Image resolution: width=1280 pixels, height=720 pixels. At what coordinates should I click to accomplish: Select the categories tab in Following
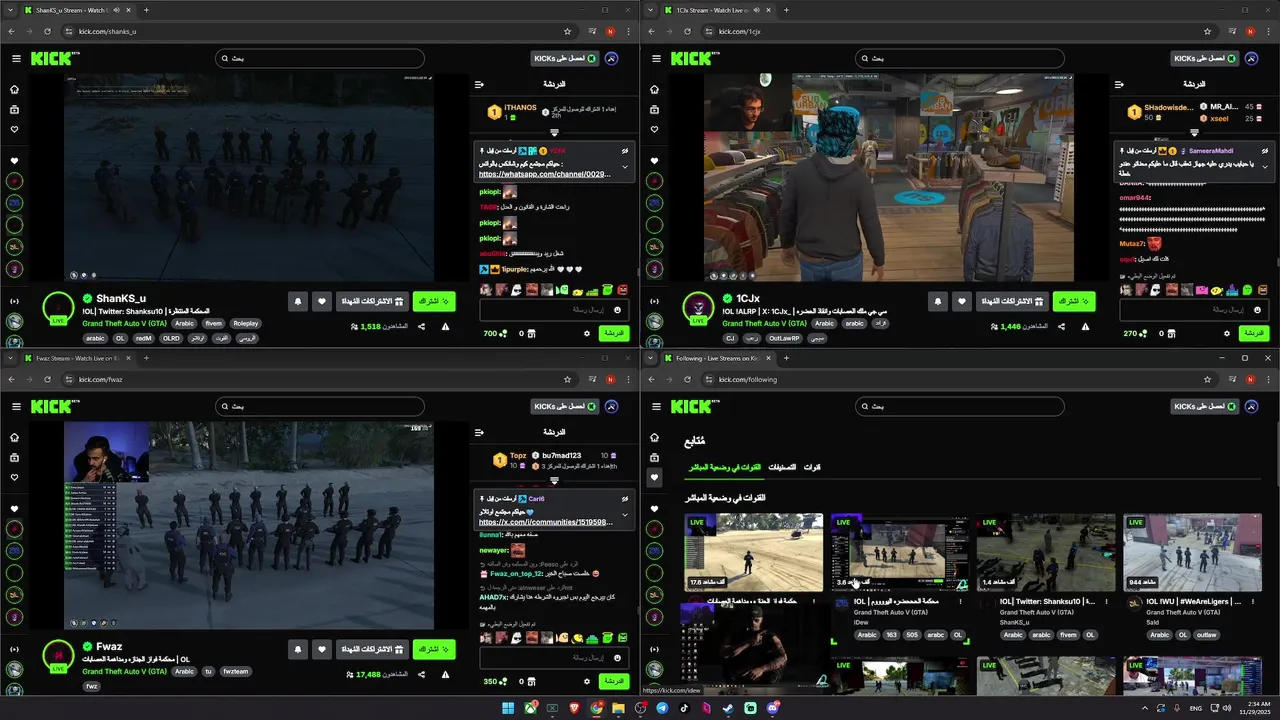click(x=782, y=467)
